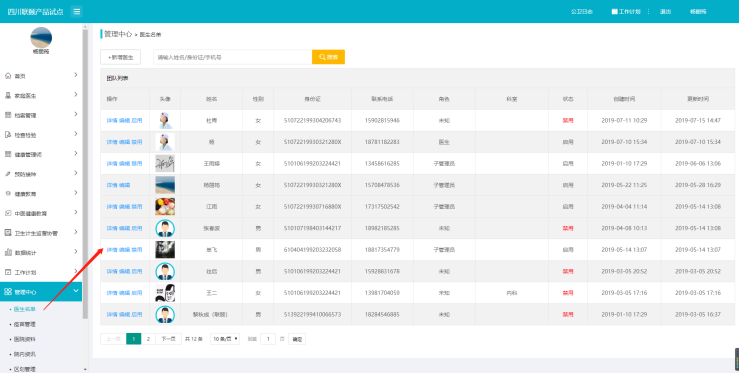Image resolution: width=740 pixels, height=374 pixels.
Task: Expand the 家庭医生 menu chevron
Action: point(76,94)
